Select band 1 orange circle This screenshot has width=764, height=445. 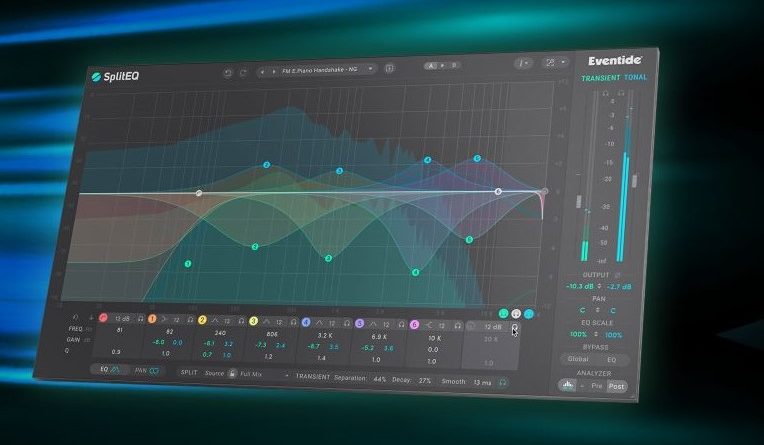pyautogui.click(x=152, y=319)
